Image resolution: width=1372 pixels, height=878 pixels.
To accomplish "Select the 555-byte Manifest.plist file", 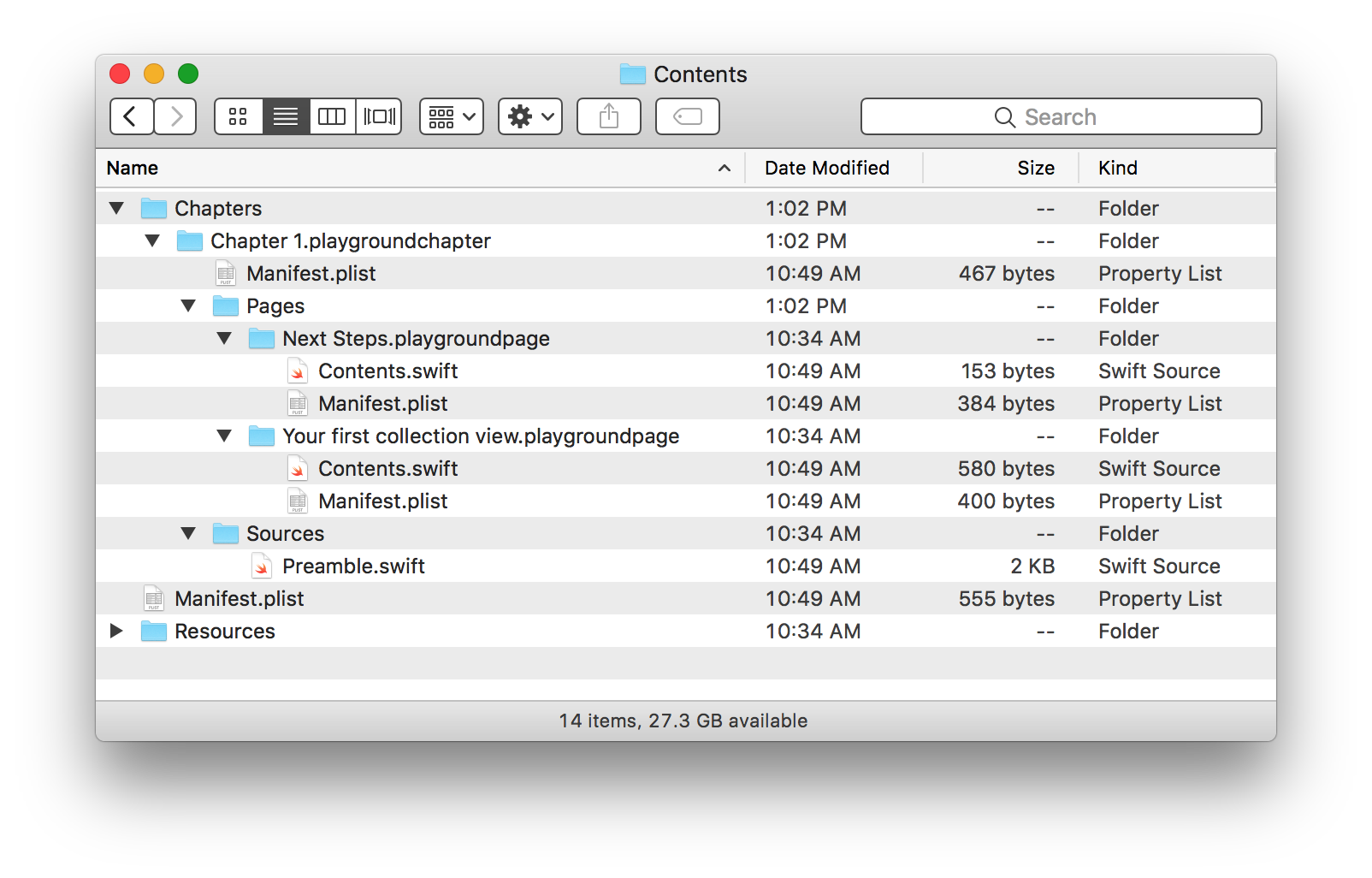I will pos(239,598).
